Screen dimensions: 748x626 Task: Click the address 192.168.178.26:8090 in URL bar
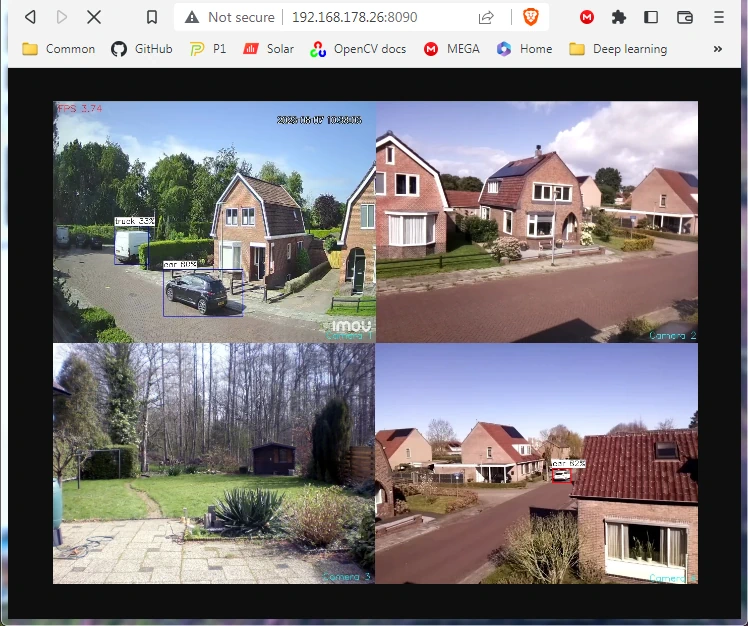354,17
